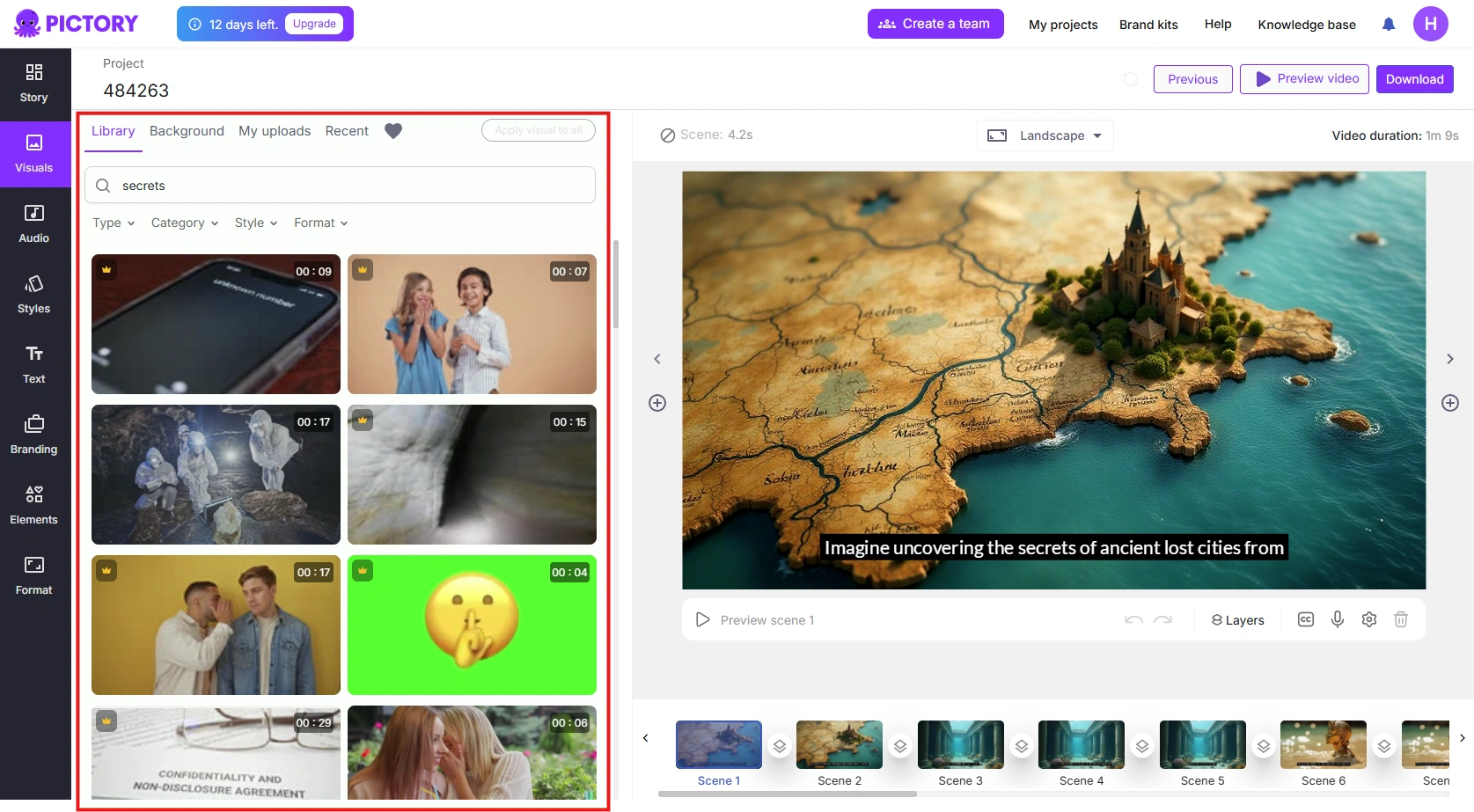Viewport: 1474px width, 812px height.
Task: Open the Story panel in sidebar
Action: pos(33,83)
